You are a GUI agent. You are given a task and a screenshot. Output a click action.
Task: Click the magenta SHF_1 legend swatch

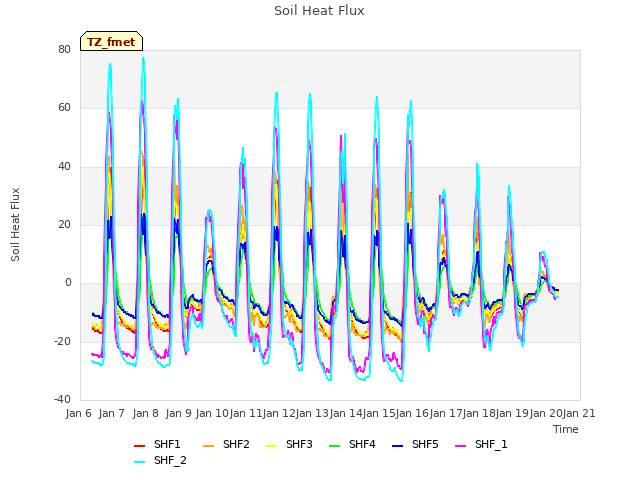460,446
